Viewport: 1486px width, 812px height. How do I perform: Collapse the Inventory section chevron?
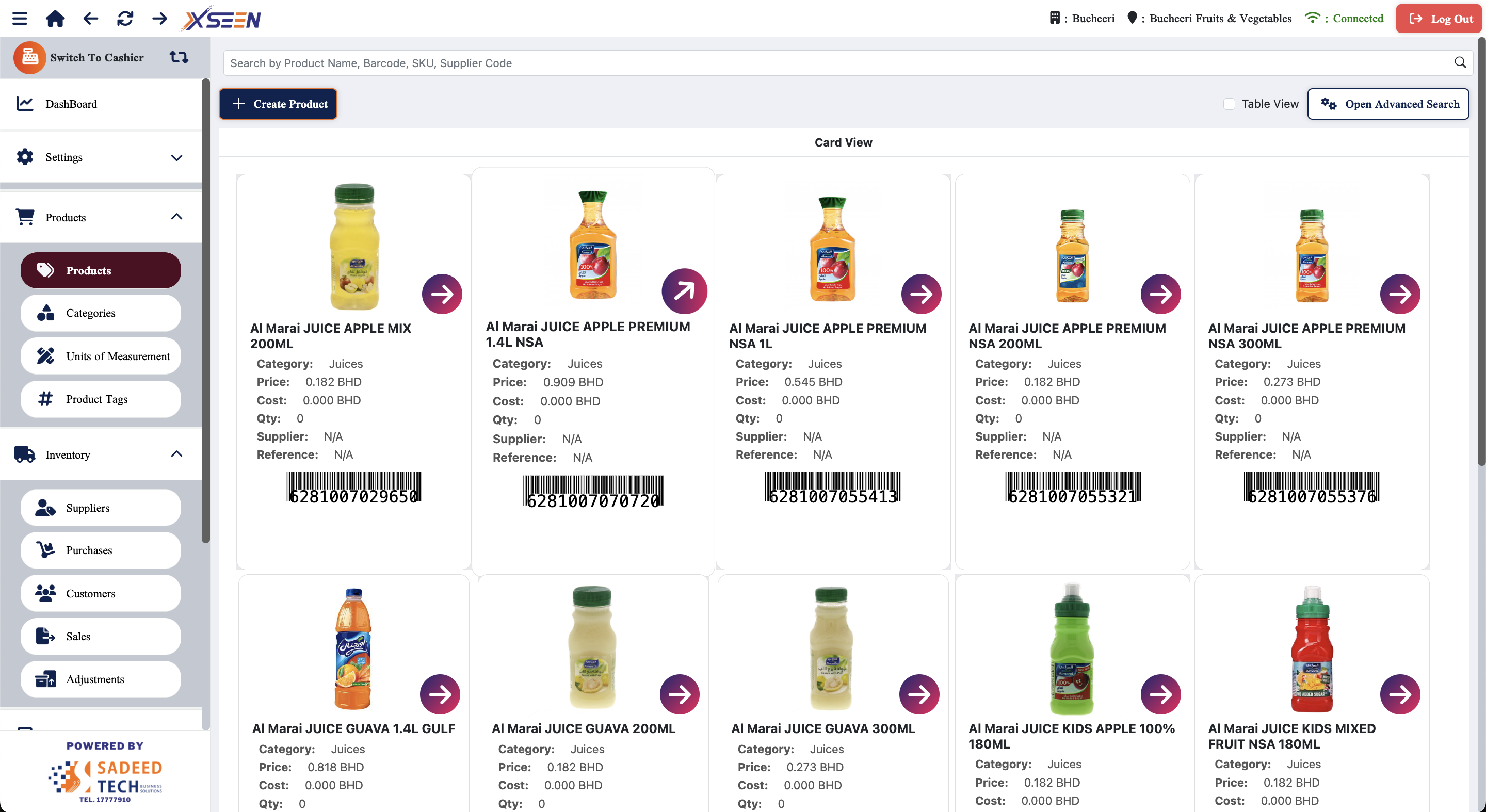click(x=176, y=454)
